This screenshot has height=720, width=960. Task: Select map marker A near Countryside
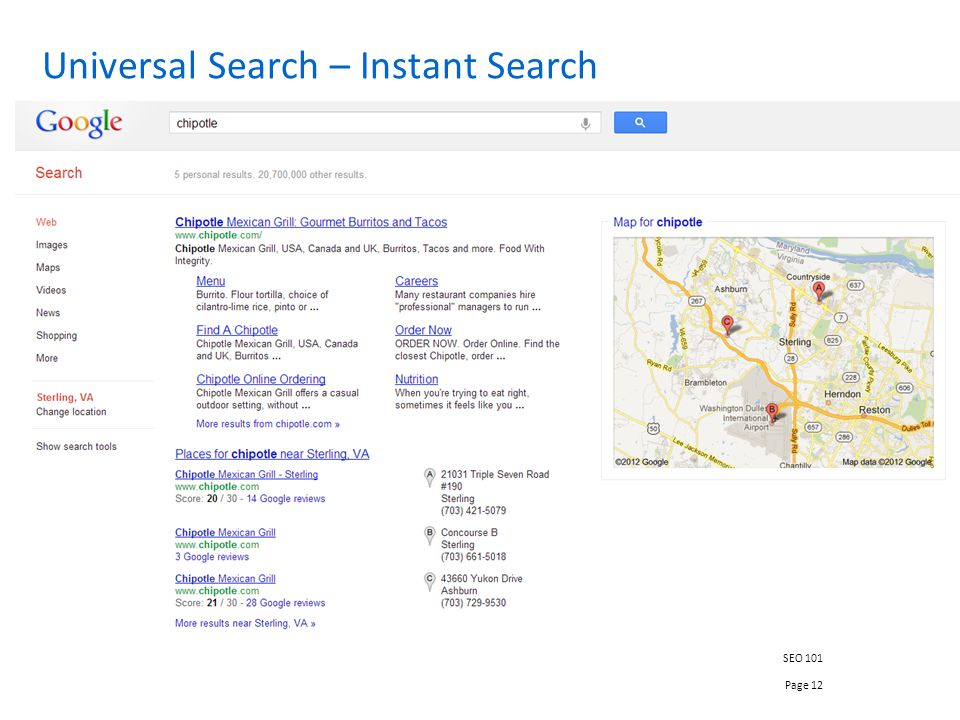coord(819,291)
